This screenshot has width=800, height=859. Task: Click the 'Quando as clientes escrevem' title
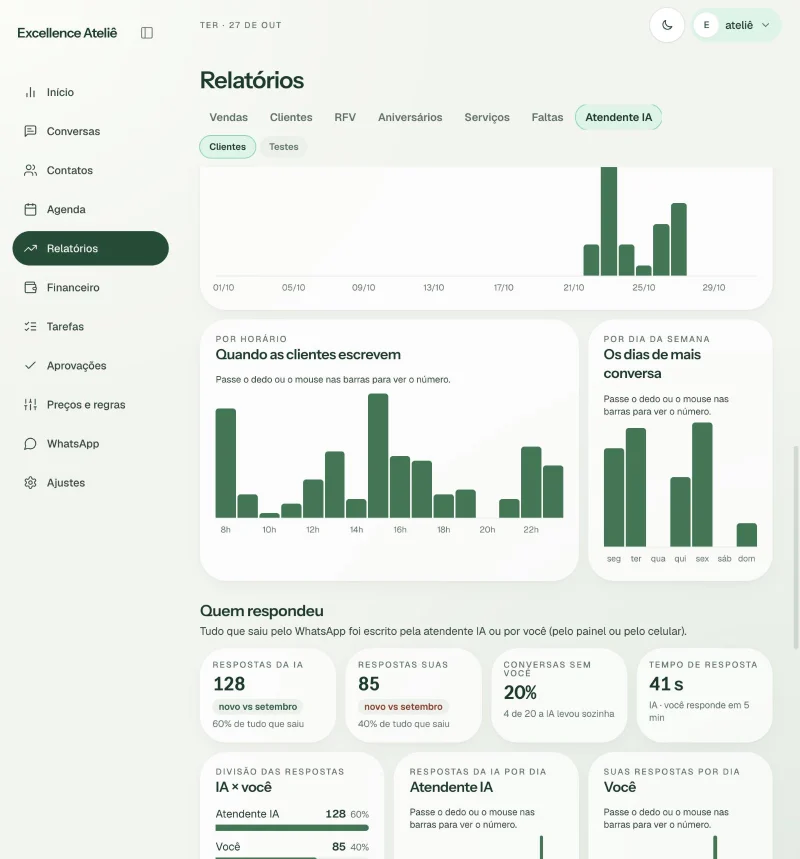308,354
